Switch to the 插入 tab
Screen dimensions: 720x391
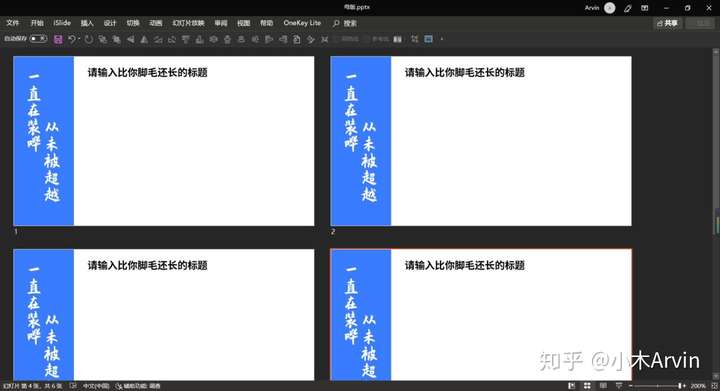click(x=87, y=23)
